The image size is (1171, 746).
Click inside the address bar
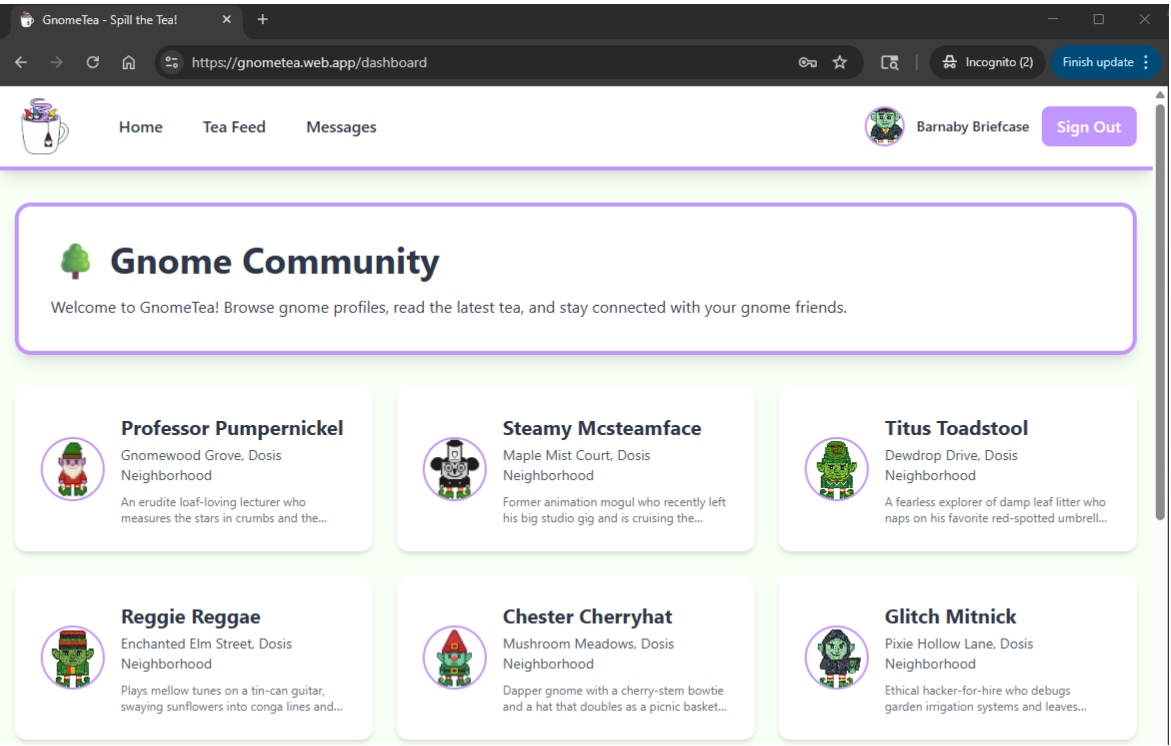pyautogui.click(x=400, y=61)
